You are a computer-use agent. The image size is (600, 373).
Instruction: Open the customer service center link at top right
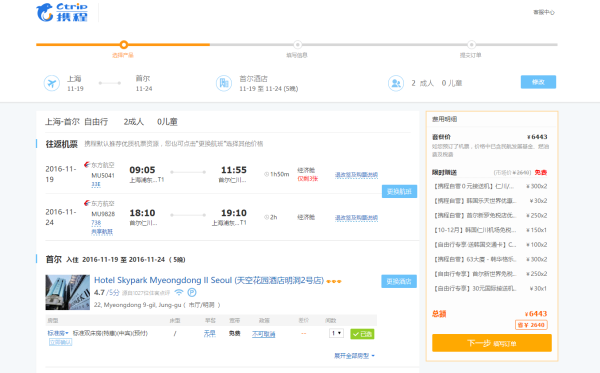pos(544,12)
